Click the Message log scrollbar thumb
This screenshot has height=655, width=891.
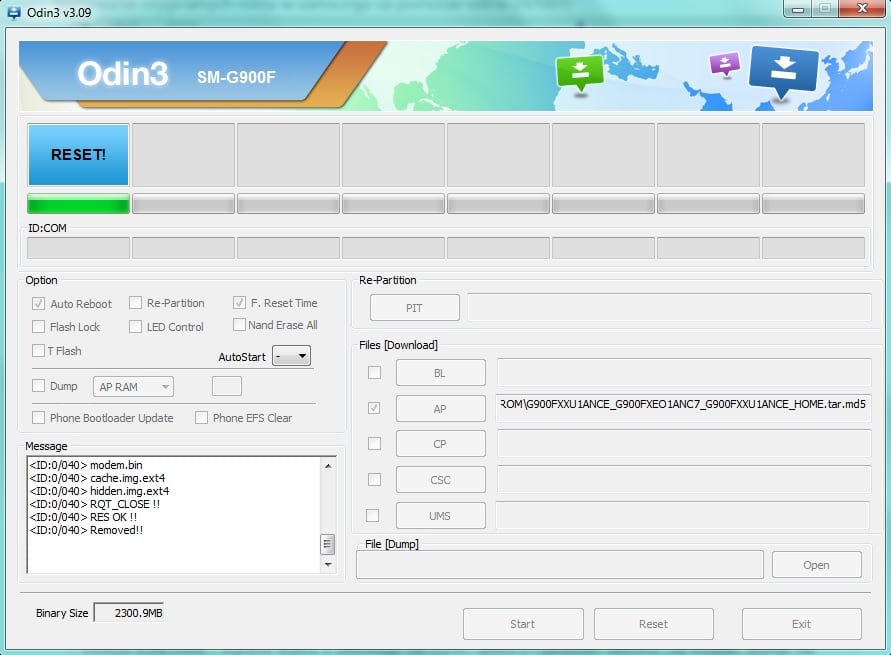327,544
